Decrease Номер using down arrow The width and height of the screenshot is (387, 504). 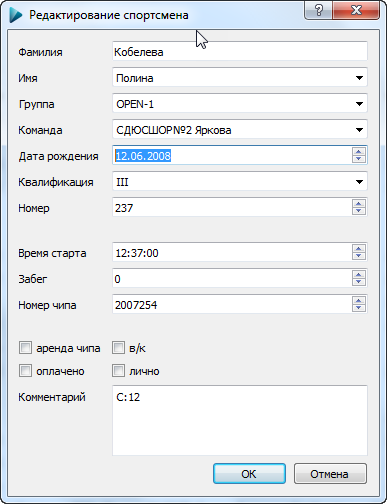359,211
